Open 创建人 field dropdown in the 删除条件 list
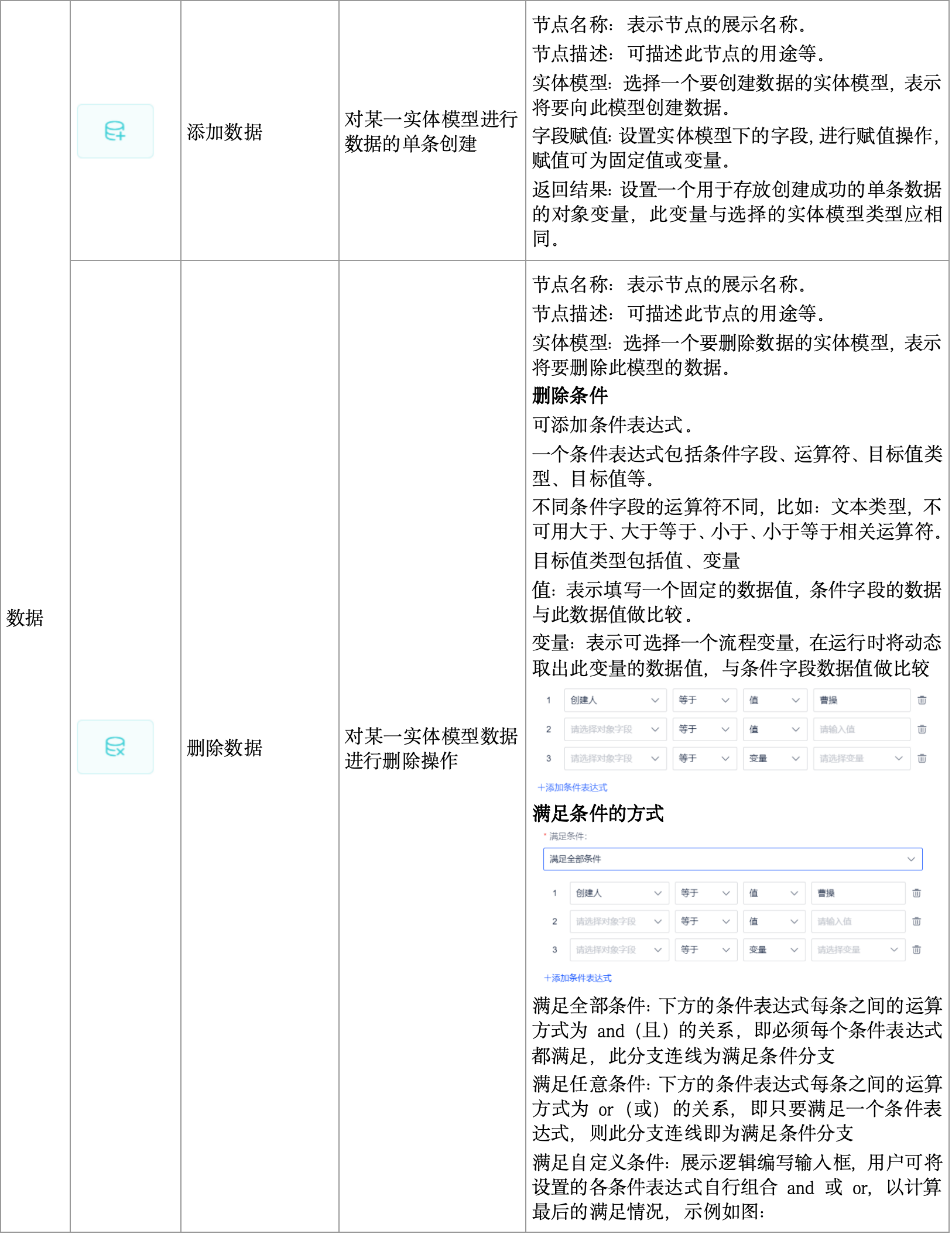This screenshot has width=952, height=1234. point(615,700)
